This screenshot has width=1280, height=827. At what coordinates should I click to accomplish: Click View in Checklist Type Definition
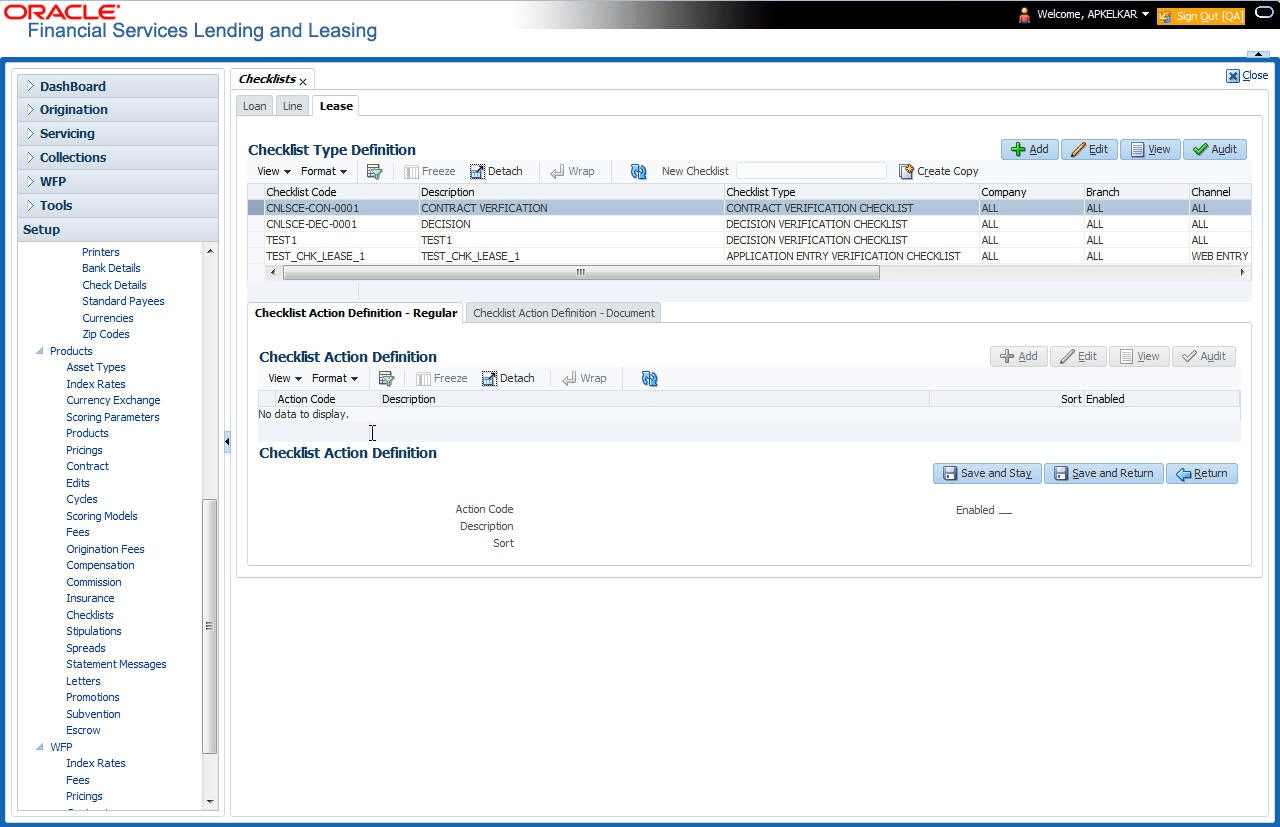click(x=1150, y=149)
